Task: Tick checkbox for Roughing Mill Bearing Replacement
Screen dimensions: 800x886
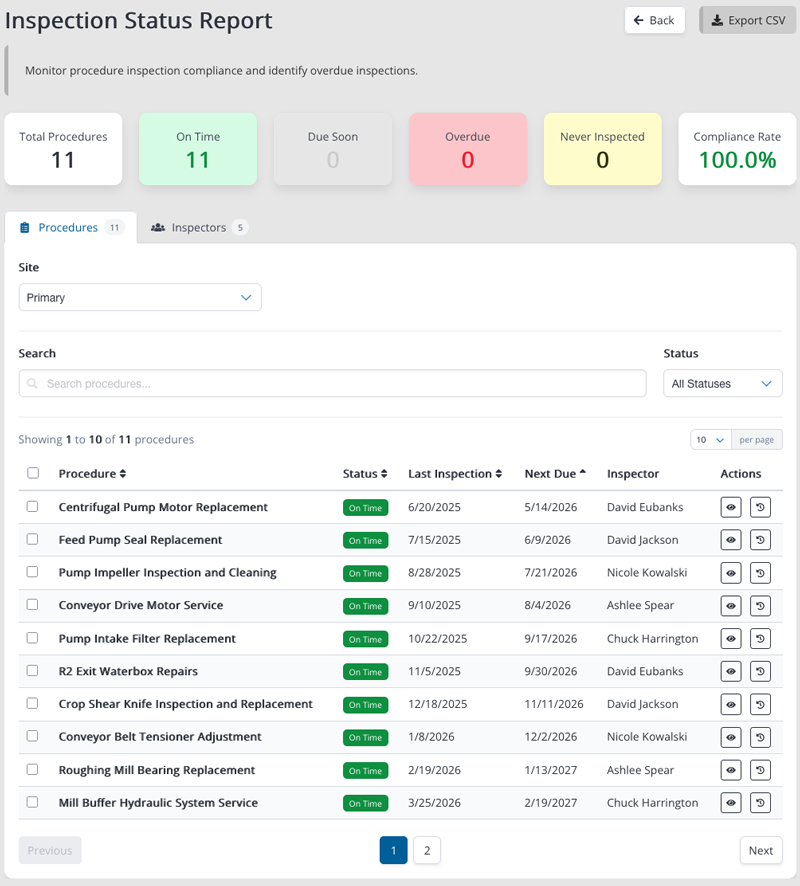Action: click(32, 770)
